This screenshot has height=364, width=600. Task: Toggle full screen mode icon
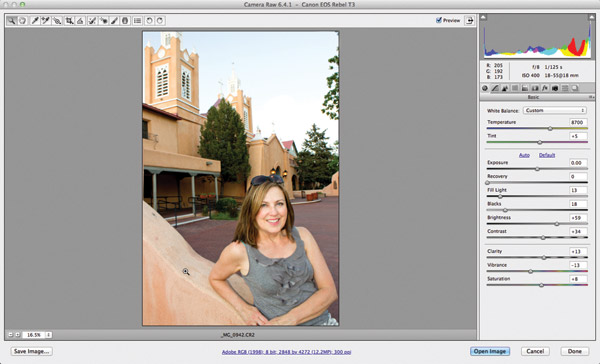tap(469, 21)
